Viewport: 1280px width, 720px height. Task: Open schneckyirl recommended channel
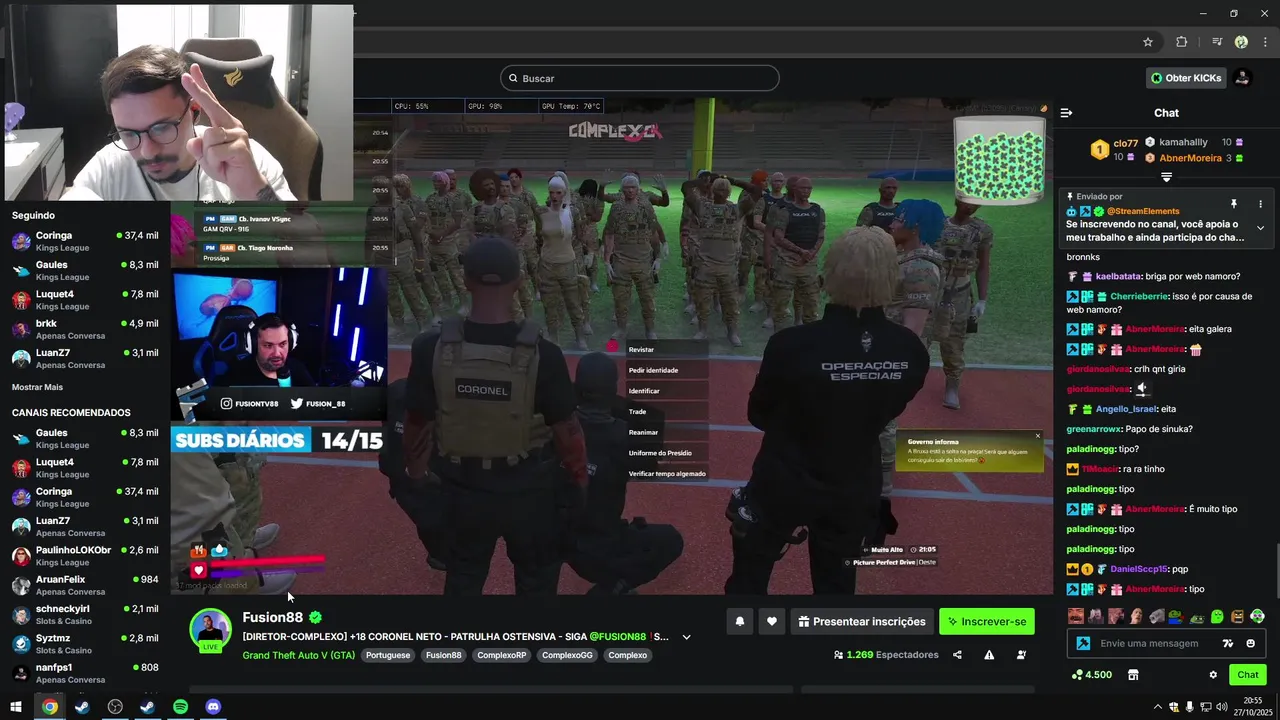tap(85, 614)
